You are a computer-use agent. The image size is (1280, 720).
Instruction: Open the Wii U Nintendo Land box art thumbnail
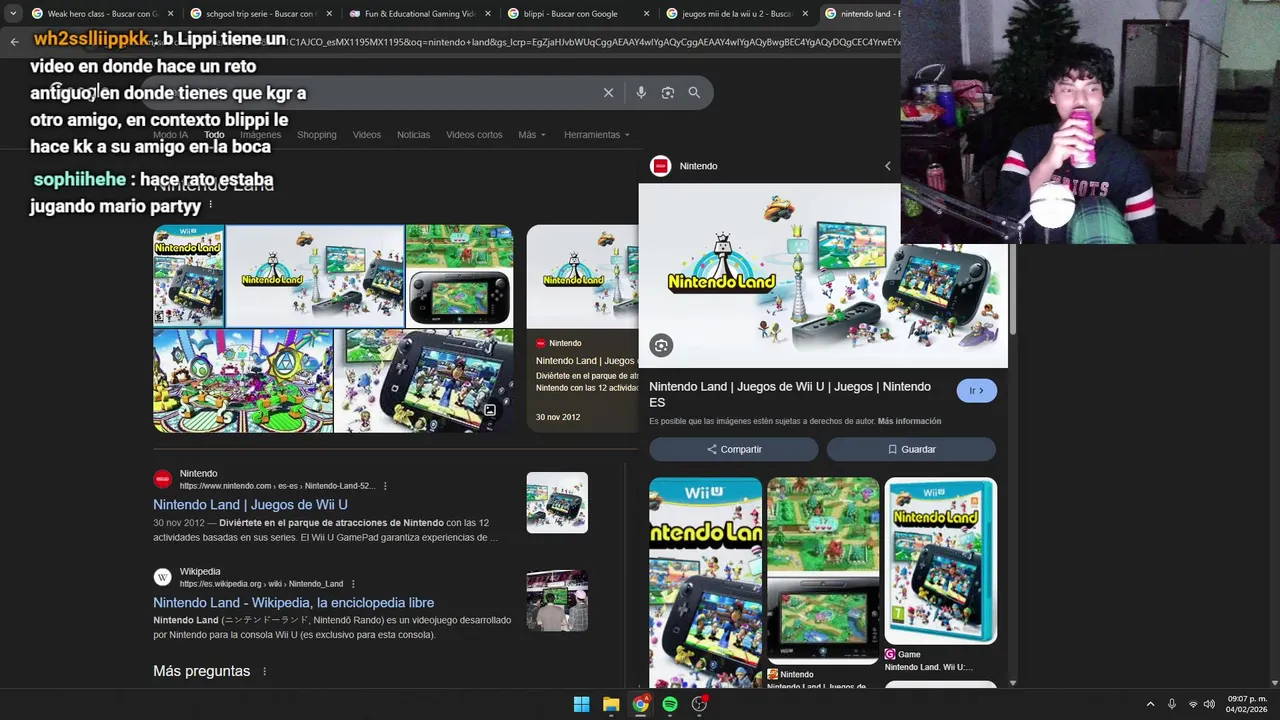(705, 583)
